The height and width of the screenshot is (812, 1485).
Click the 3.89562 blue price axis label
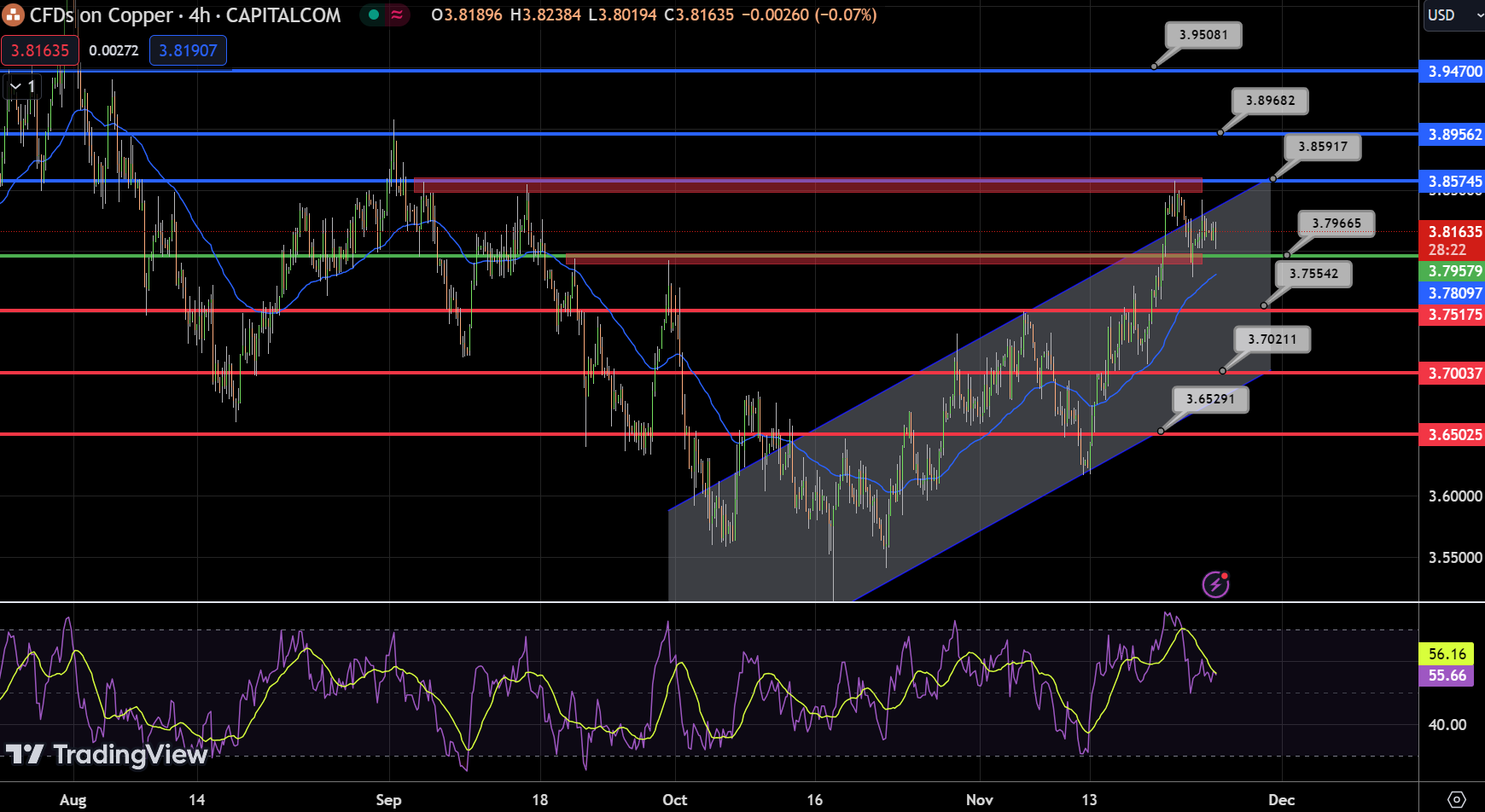pos(1453,135)
